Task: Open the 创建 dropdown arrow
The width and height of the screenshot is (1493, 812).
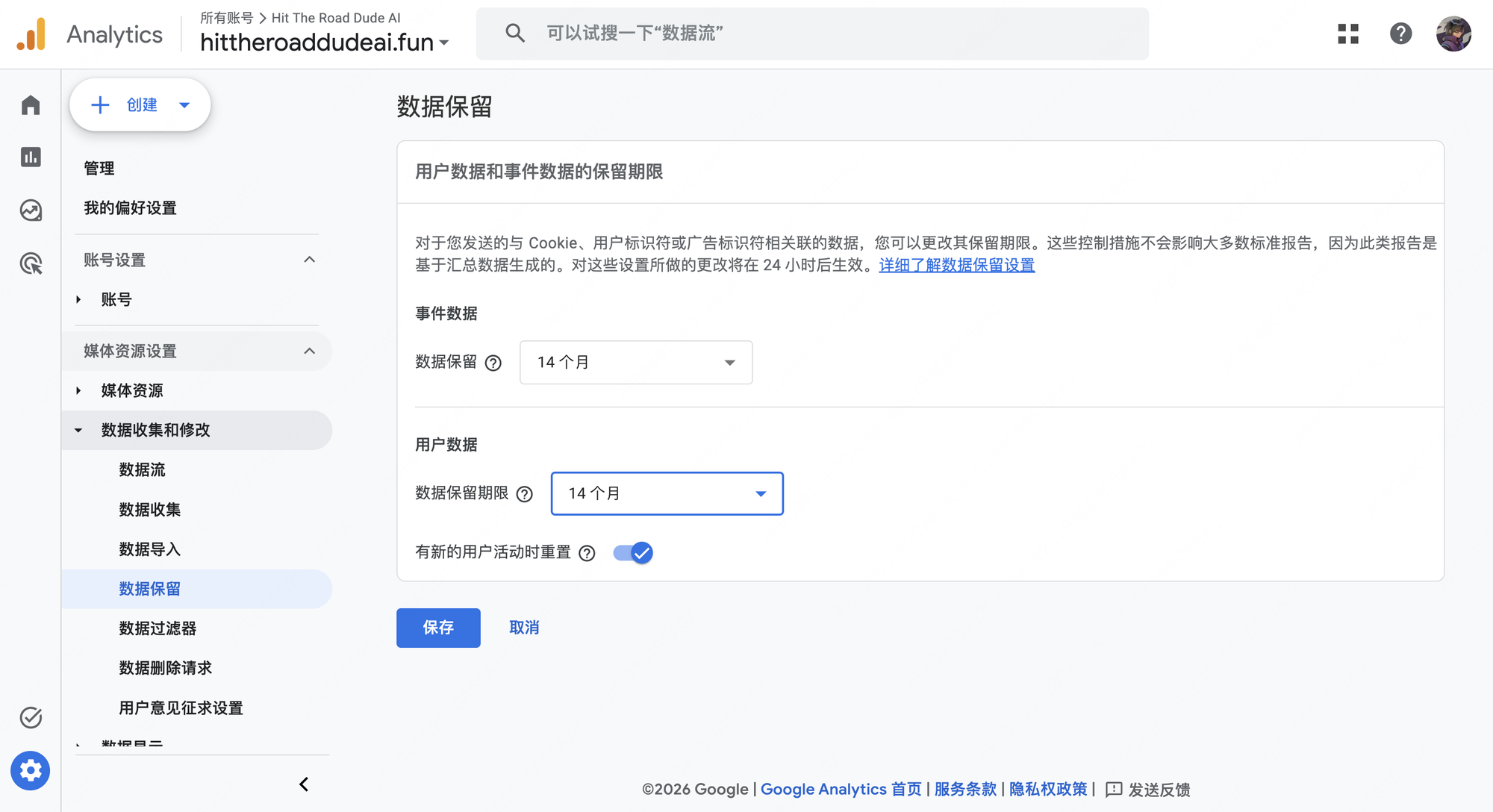Action: point(184,105)
